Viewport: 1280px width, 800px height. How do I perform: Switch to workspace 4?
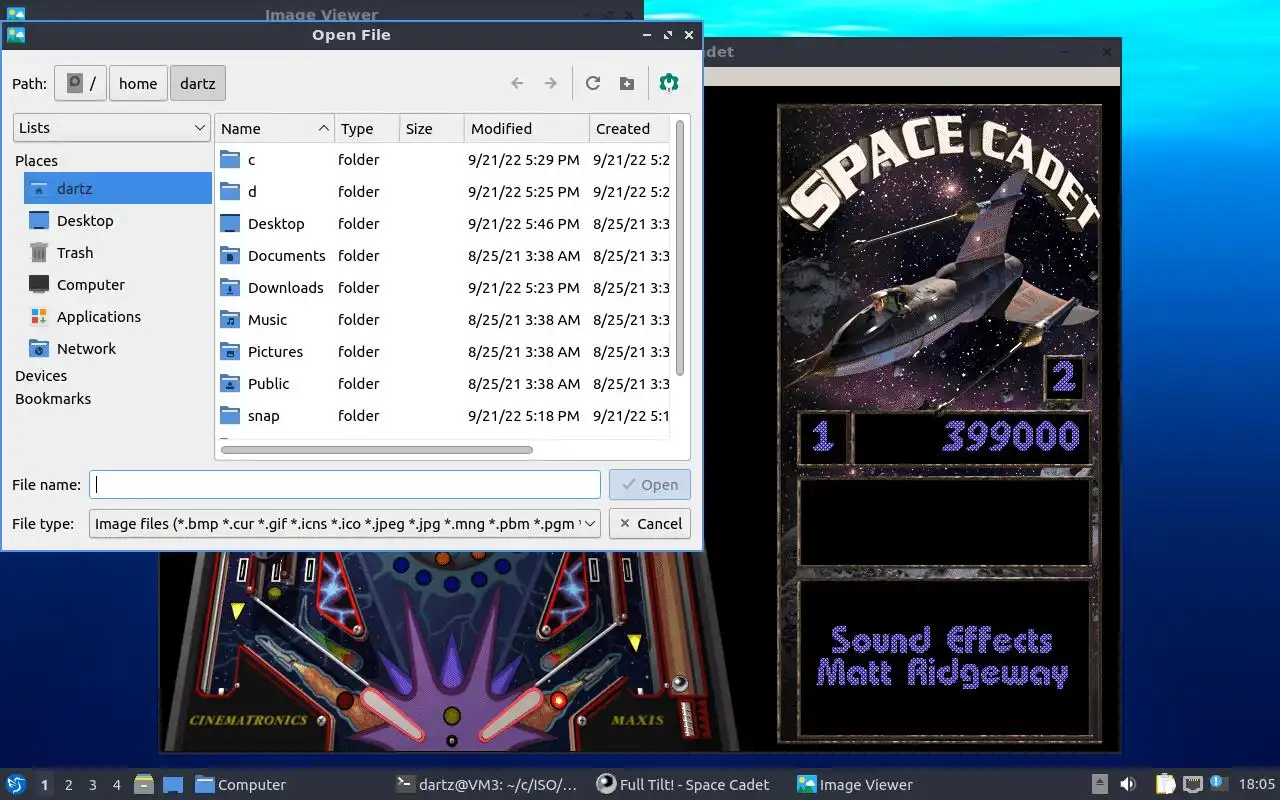click(x=117, y=785)
